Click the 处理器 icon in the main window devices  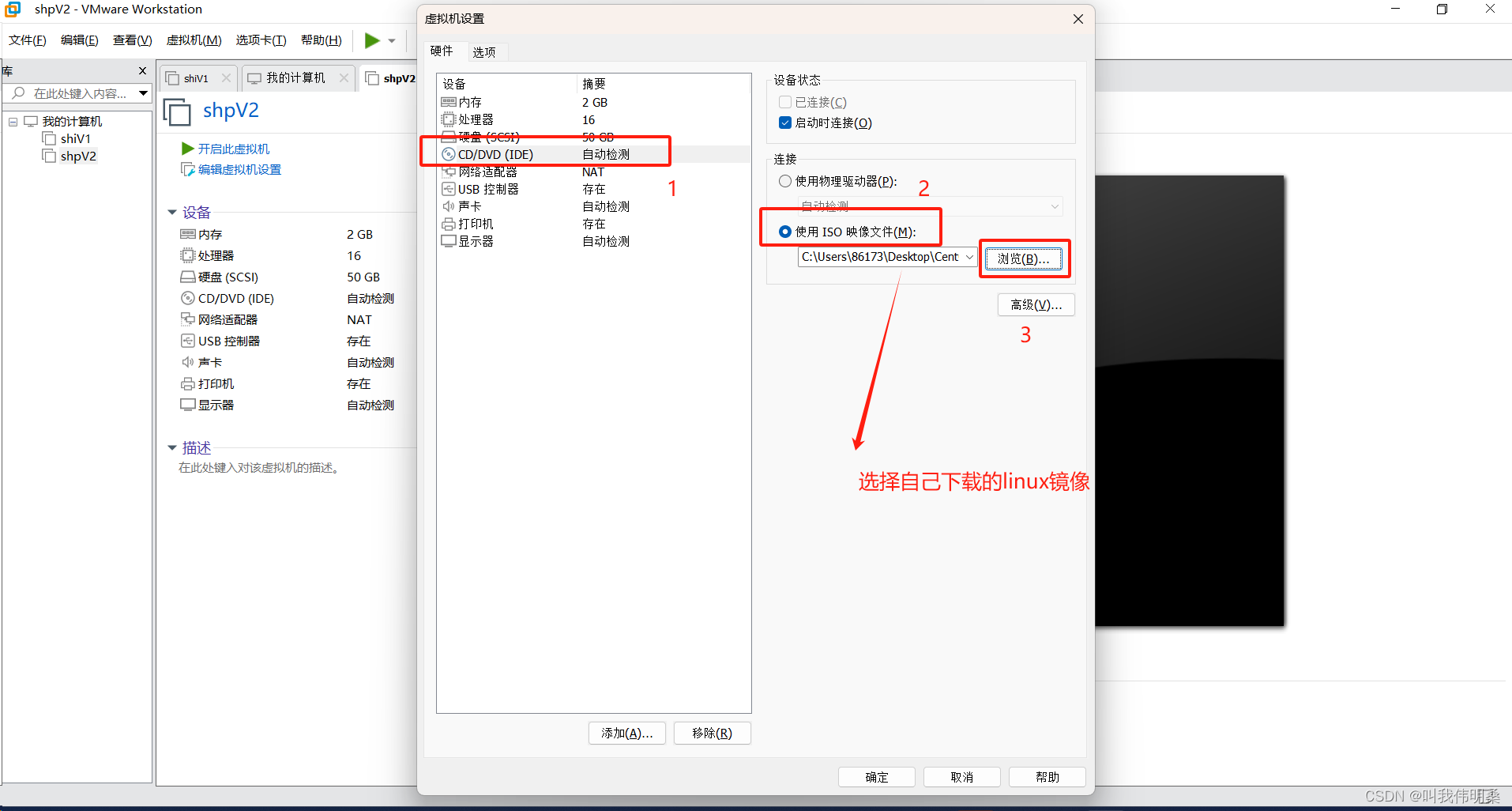point(188,255)
